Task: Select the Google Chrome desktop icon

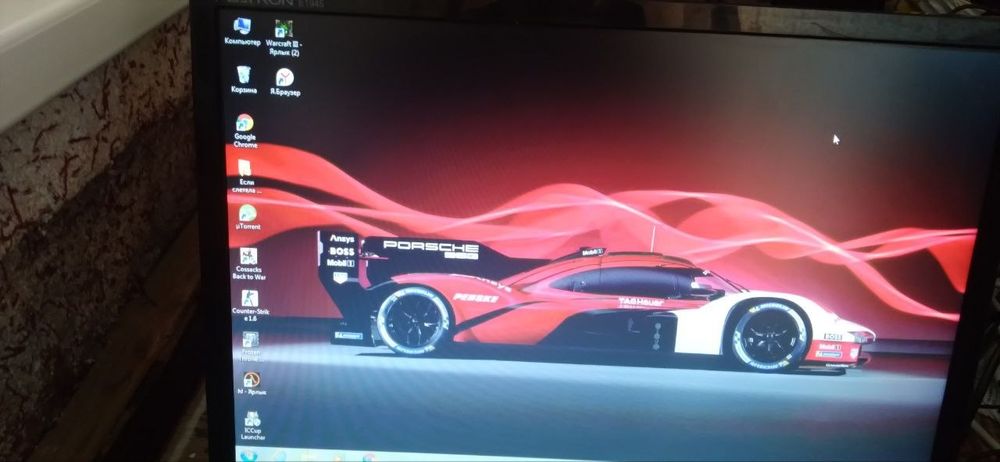Action: (245, 131)
